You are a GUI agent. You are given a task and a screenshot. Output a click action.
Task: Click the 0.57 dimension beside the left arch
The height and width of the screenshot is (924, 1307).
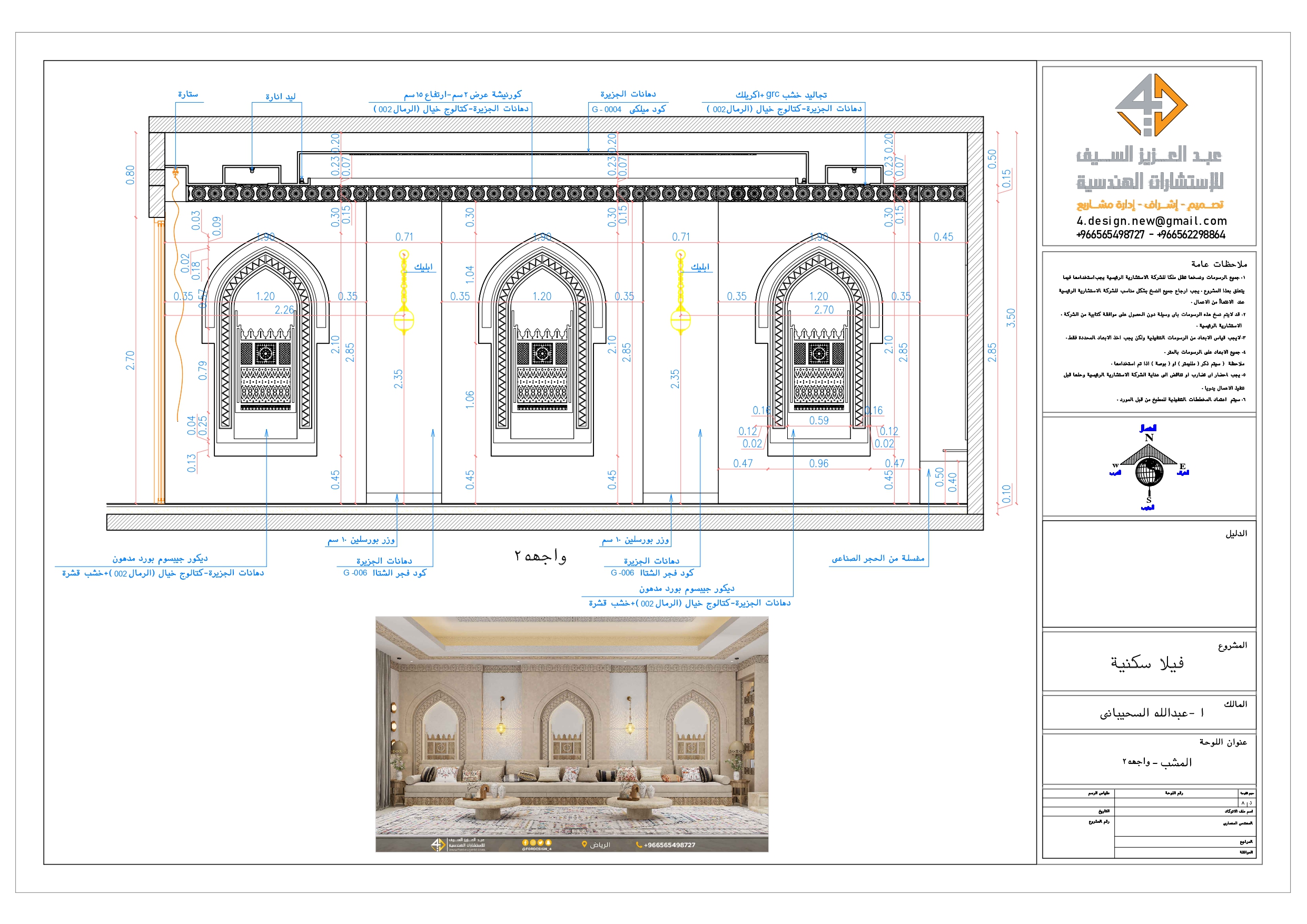click(203, 299)
